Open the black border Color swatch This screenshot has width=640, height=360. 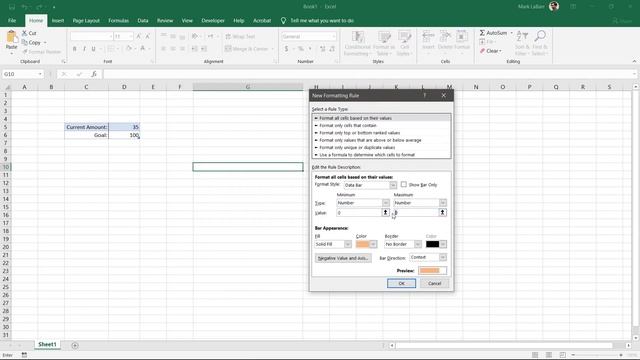(x=436, y=244)
